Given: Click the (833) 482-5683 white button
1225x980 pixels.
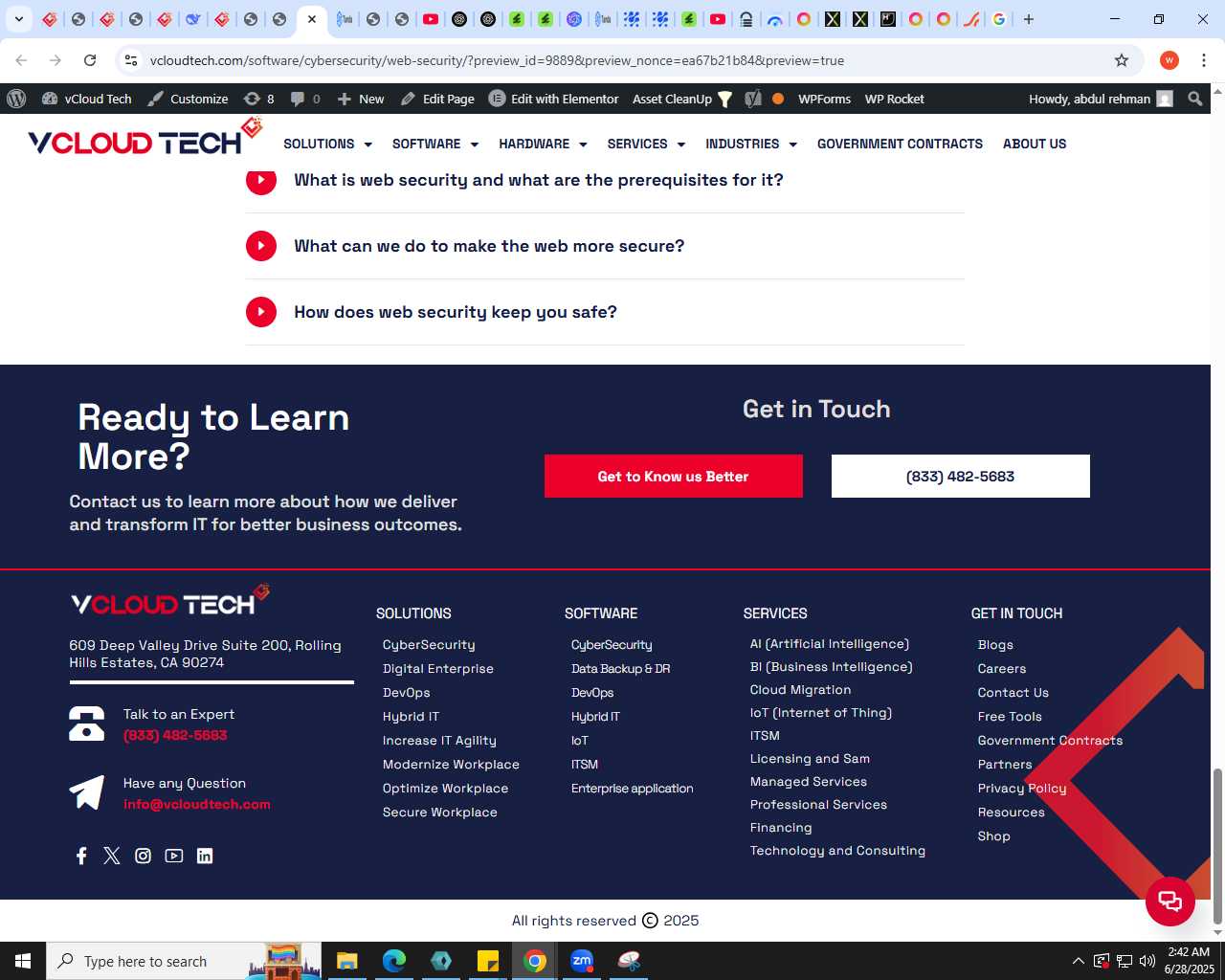Looking at the screenshot, I should 961,476.
